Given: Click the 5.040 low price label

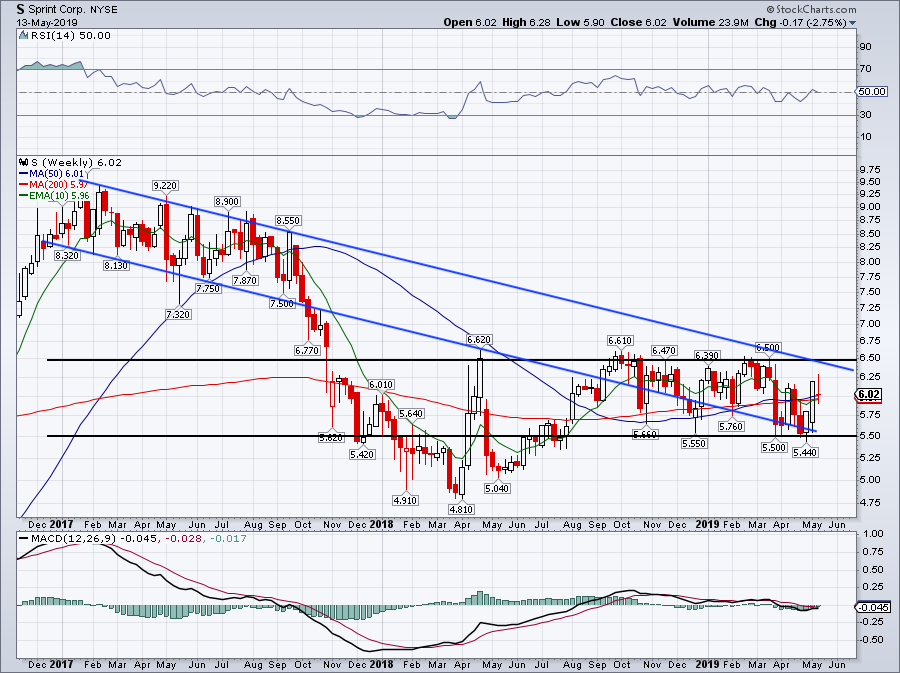Looking at the screenshot, I should [x=497, y=488].
